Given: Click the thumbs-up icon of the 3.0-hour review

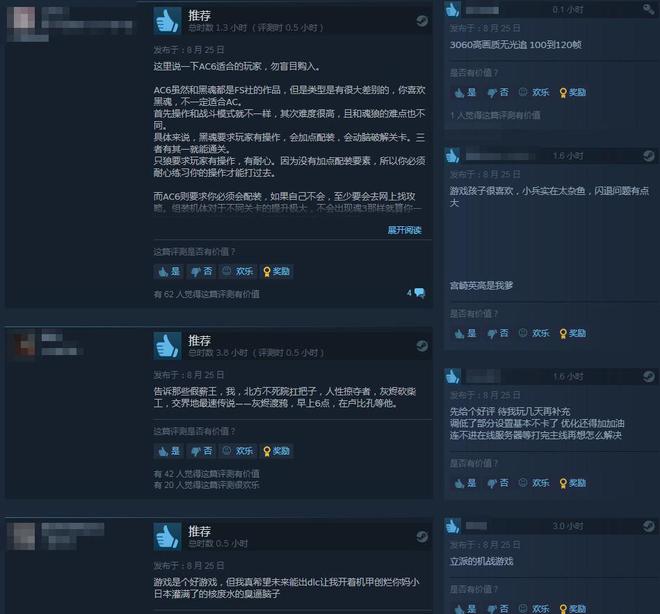Looking at the screenshot, I should click(452, 526).
